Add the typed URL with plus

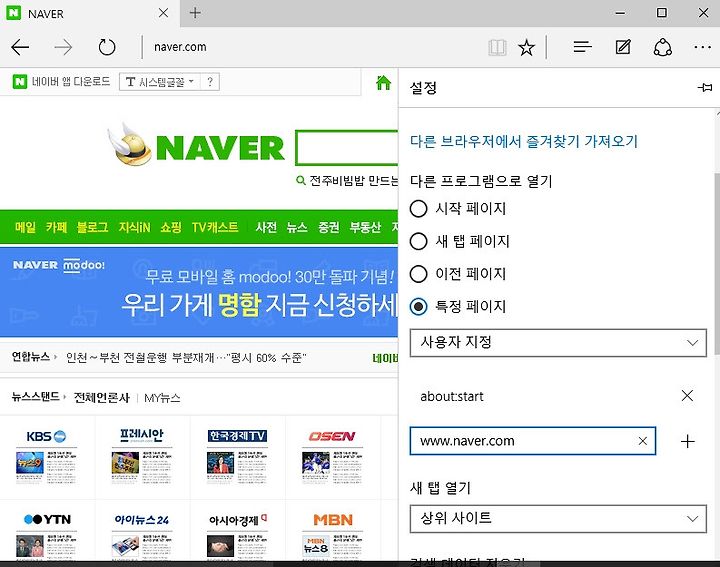coord(687,442)
